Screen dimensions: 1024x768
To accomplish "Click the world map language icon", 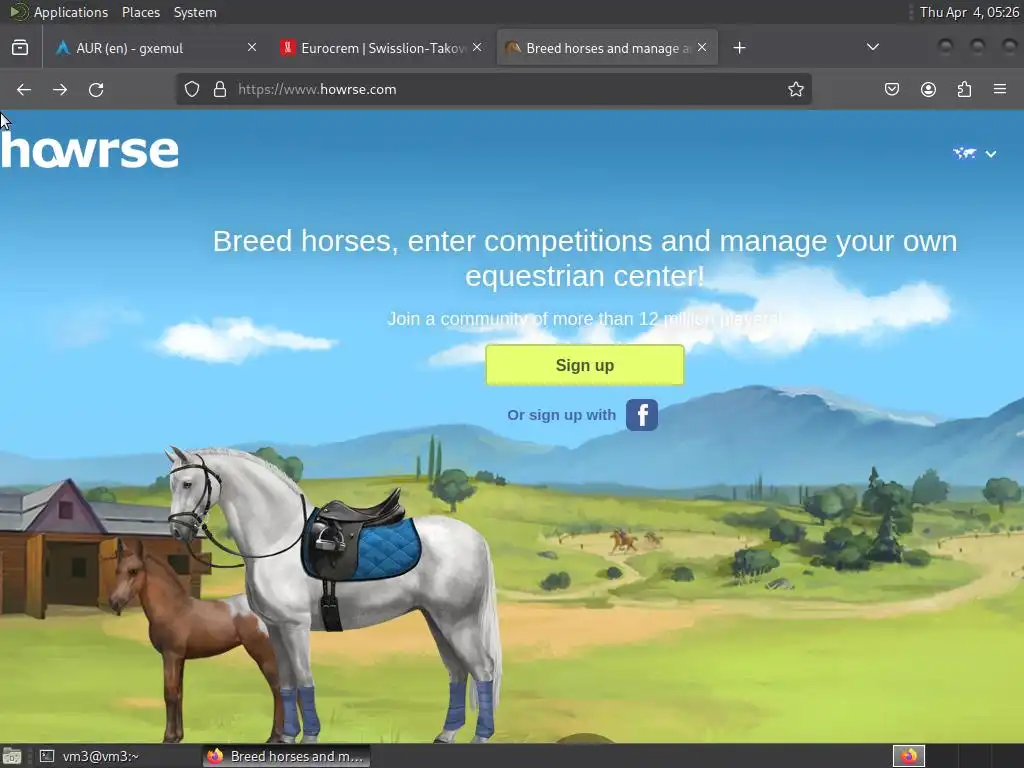I will [965, 153].
